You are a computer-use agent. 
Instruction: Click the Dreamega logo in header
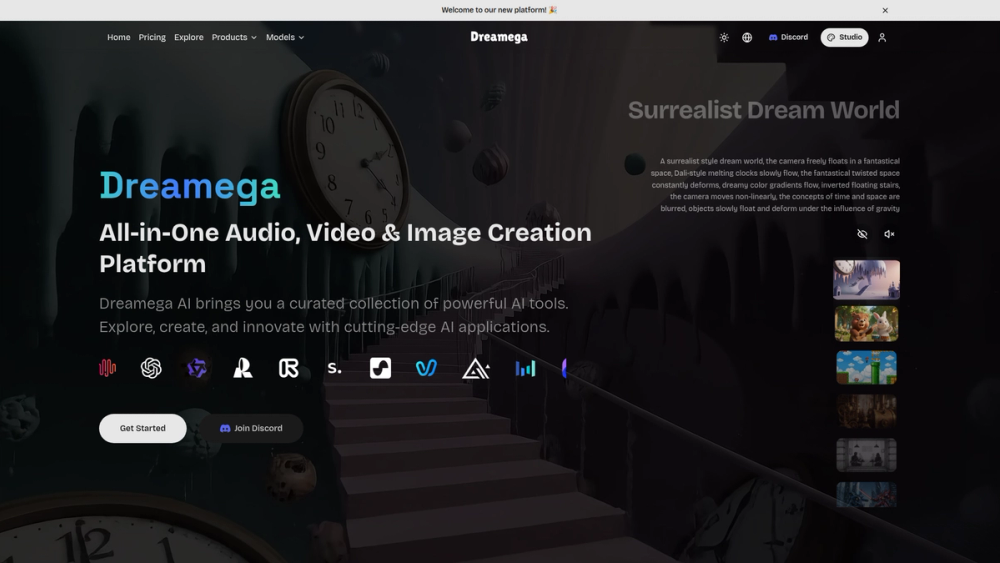[x=499, y=37]
